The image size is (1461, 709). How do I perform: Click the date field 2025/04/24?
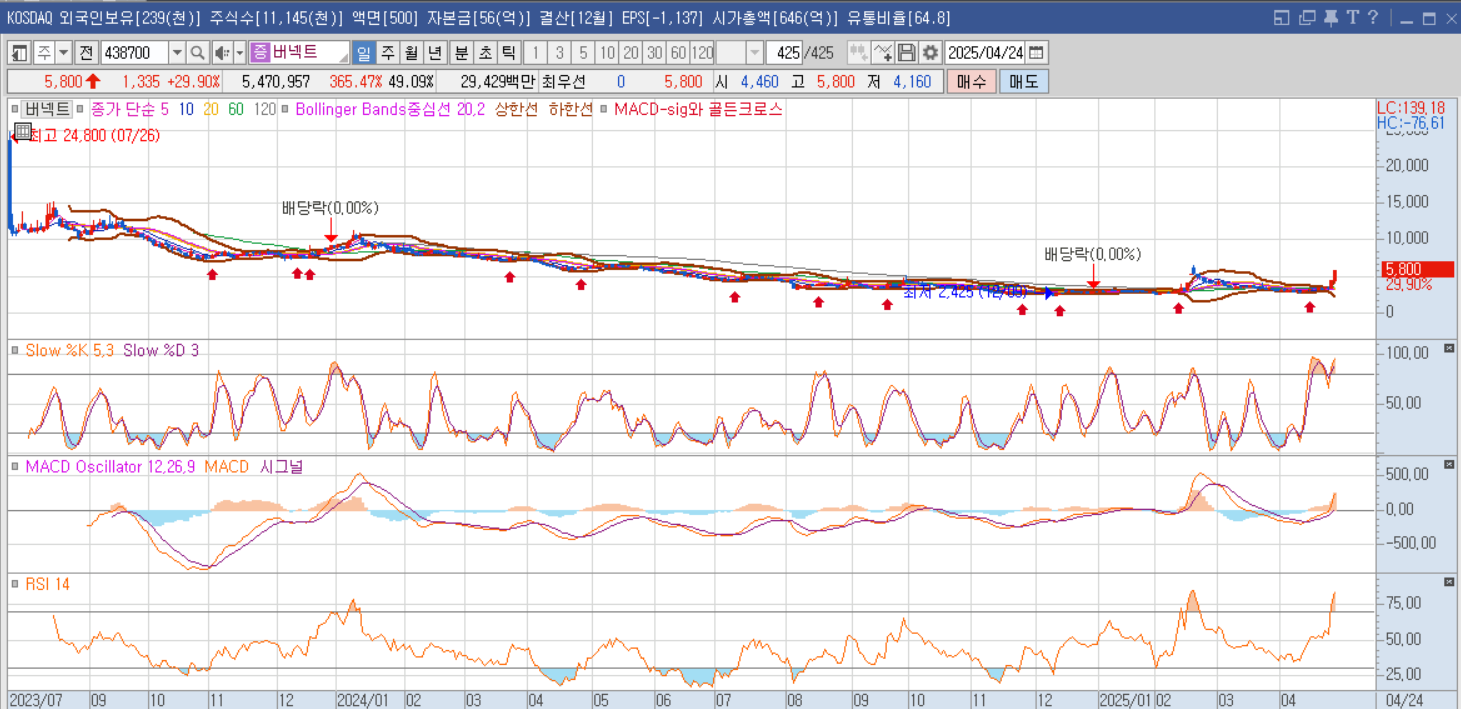[985, 53]
